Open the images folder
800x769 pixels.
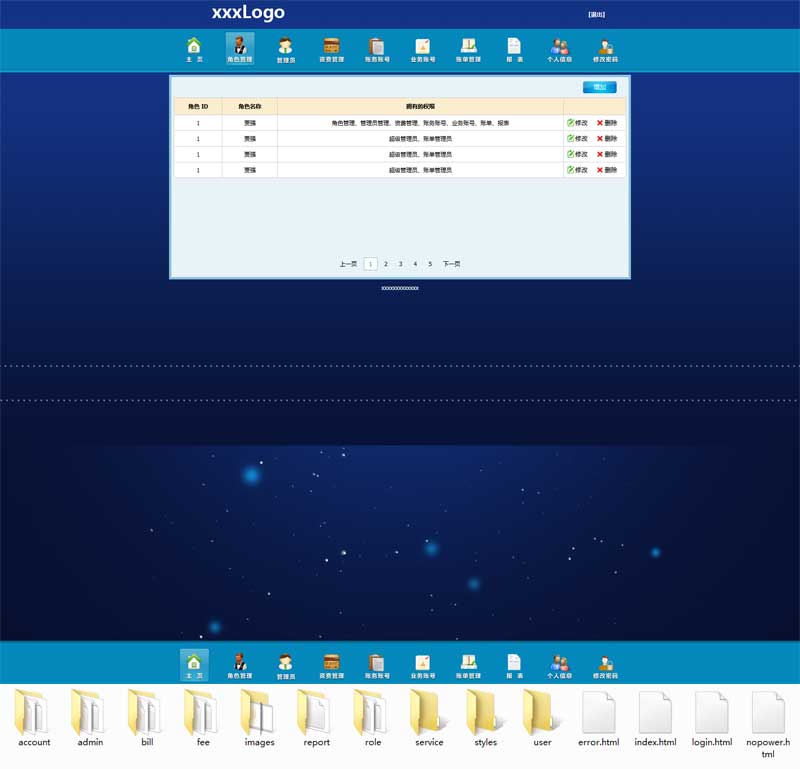[x=259, y=719]
